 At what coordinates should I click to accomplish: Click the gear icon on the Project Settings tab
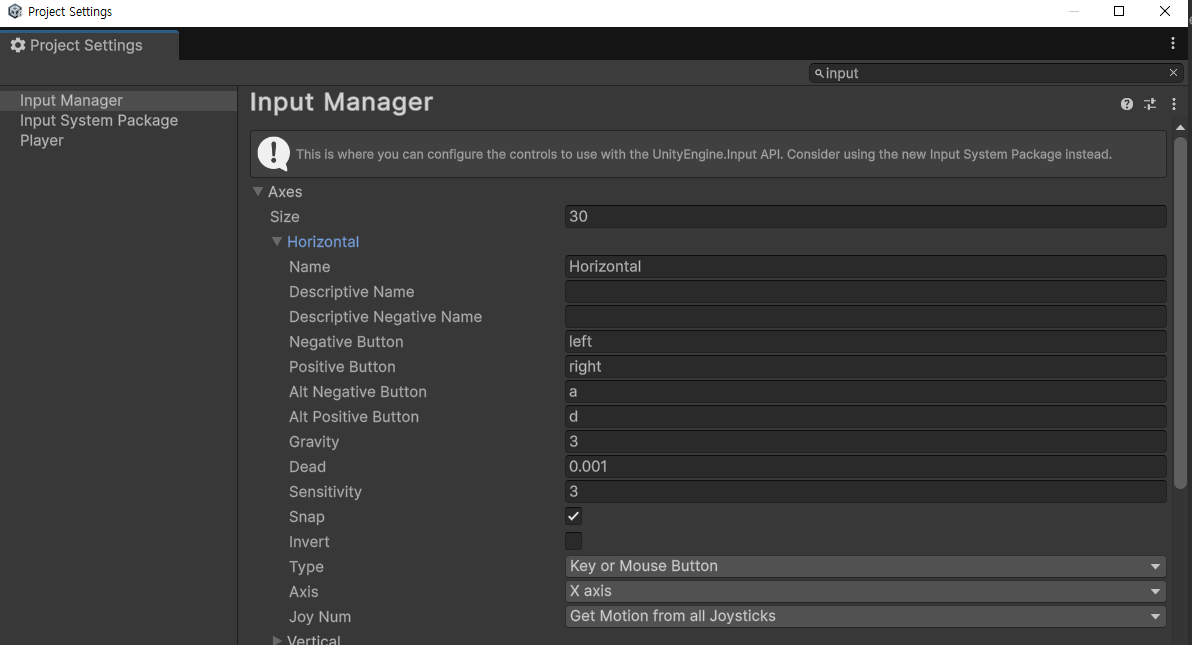point(18,46)
